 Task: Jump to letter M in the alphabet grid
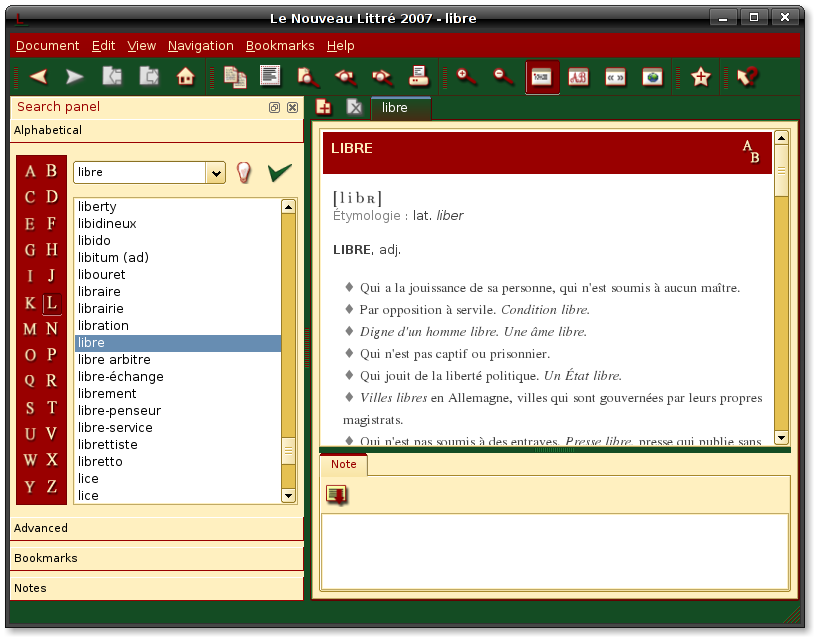point(30,329)
